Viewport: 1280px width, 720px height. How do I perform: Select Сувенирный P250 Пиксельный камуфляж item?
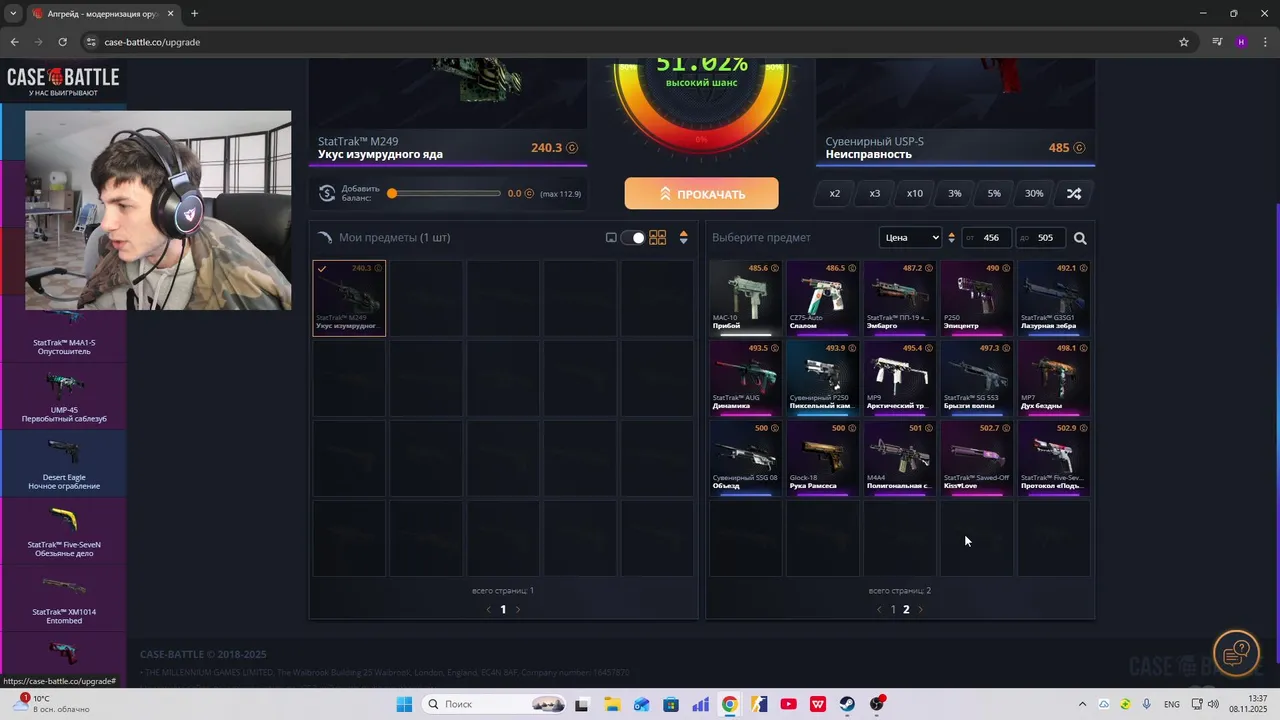point(822,378)
